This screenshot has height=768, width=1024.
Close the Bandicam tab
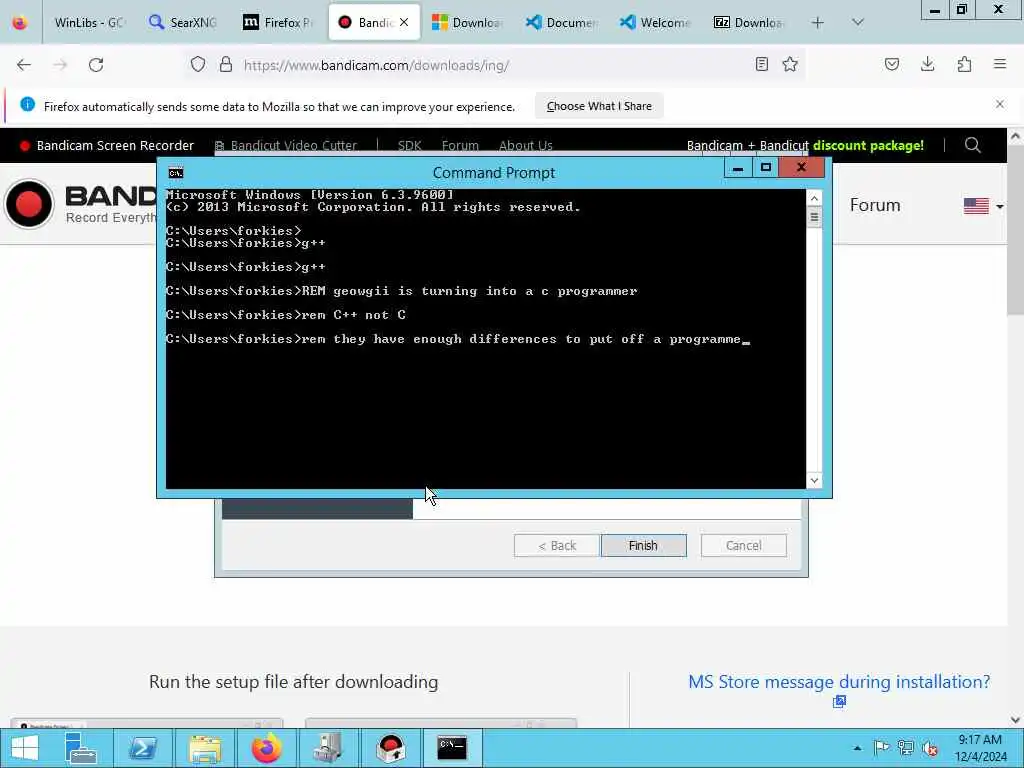click(404, 22)
